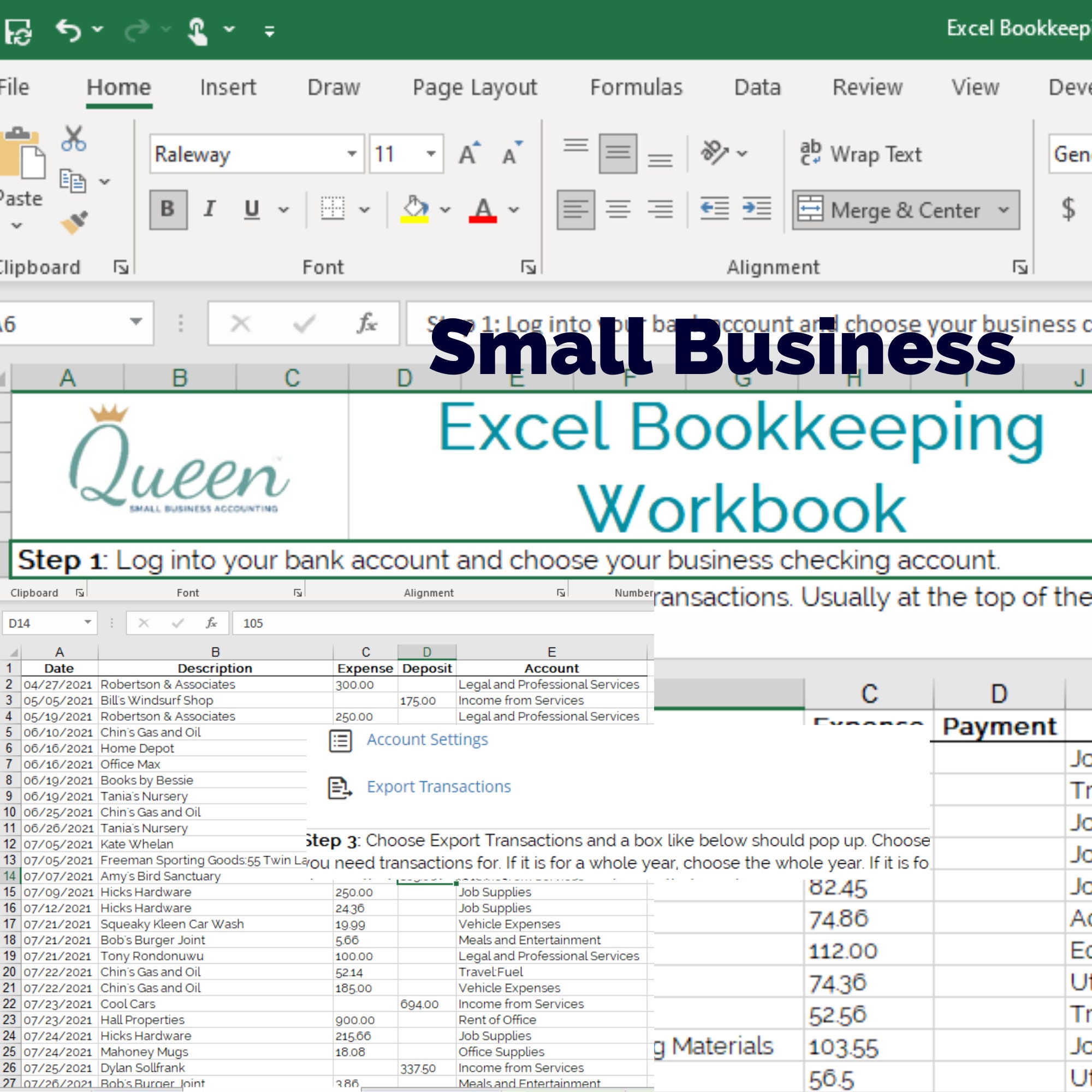Click the Orientation text angle icon
Image resolution: width=1092 pixels, height=1092 pixels.
point(714,153)
